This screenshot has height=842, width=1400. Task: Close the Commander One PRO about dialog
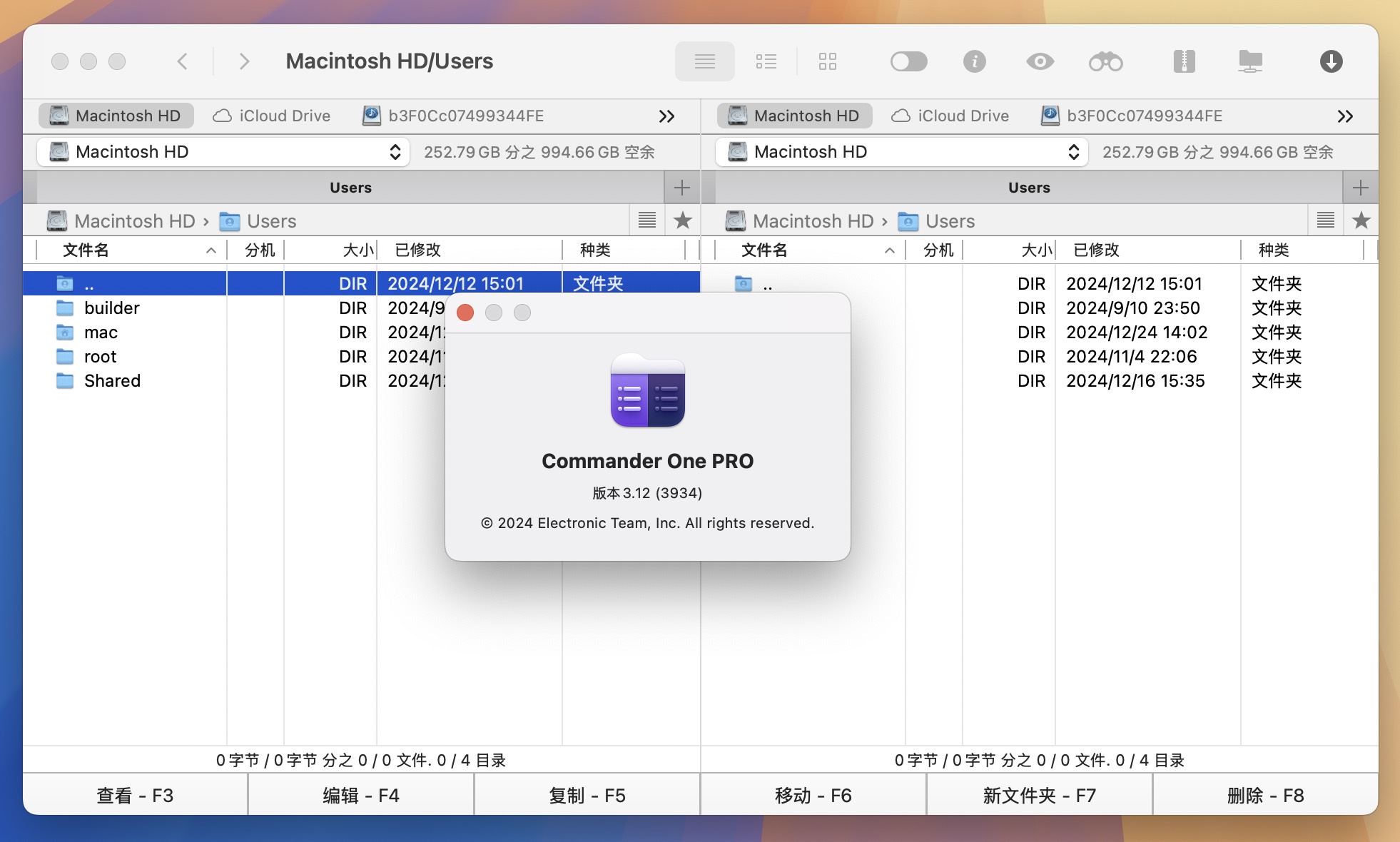click(465, 313)
